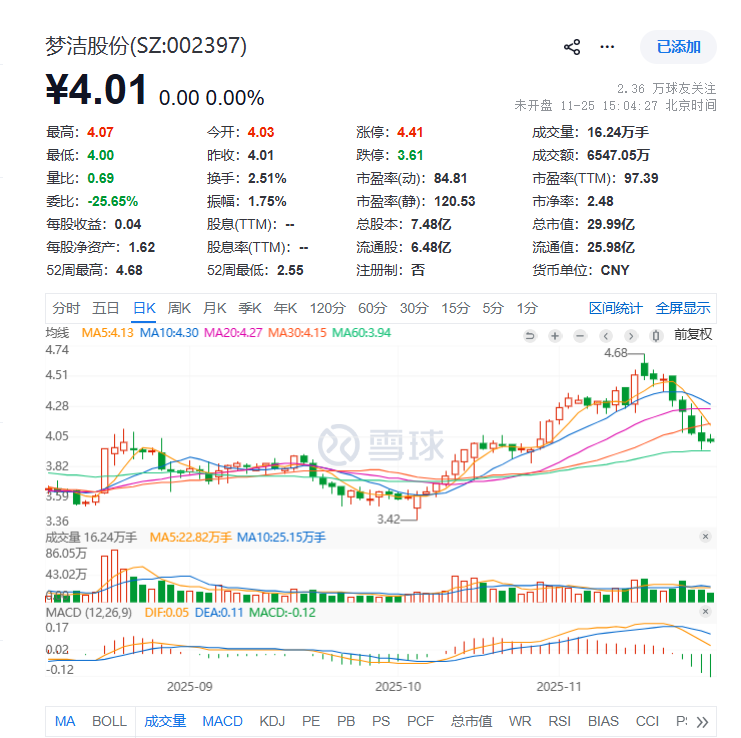Toggle the 成交量 indicator at bottom
The height and width of the screenshot is (738, 741).
(165, 721)
